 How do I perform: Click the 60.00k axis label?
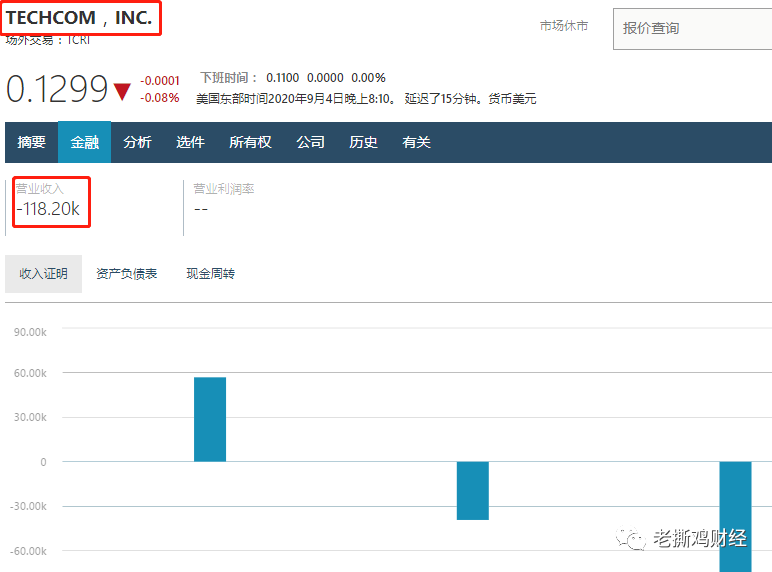pyautogui.click(x=30, y=373)
